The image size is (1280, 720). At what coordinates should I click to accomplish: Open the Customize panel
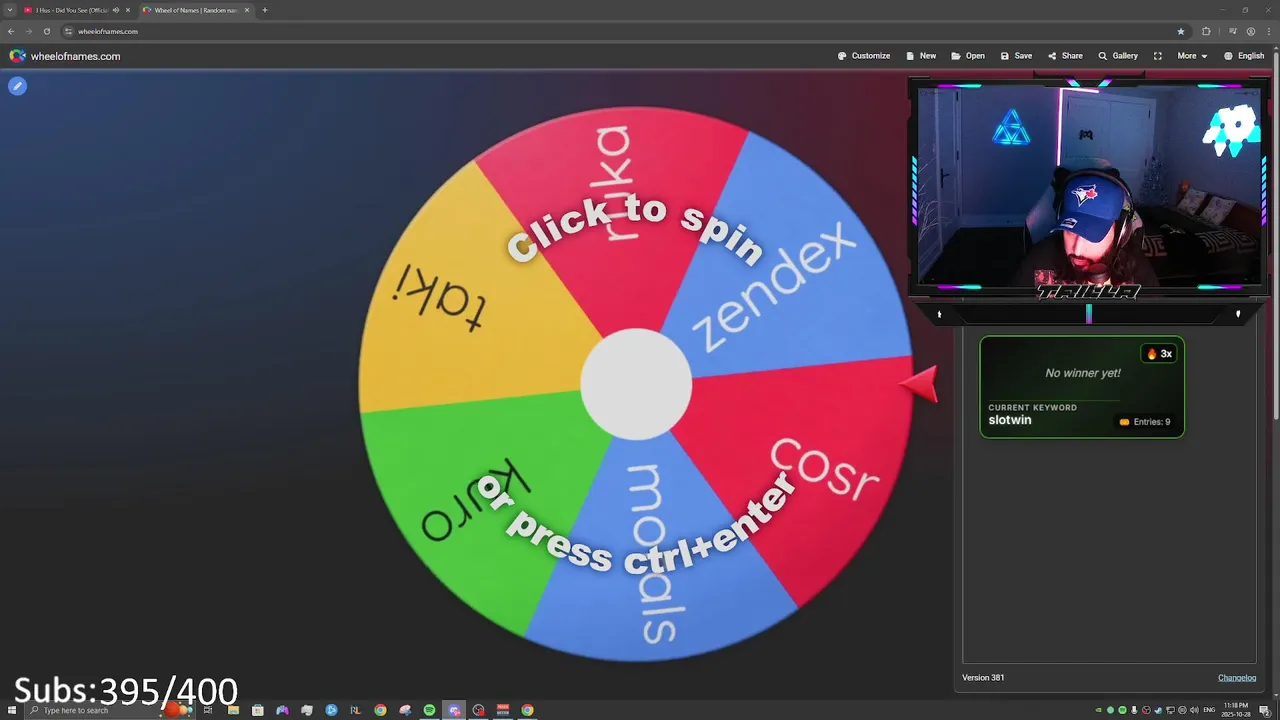coord(864,56)
